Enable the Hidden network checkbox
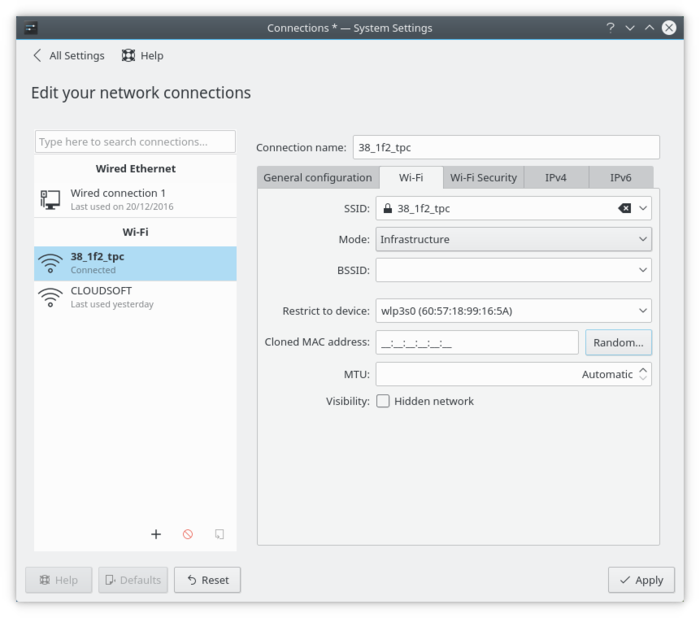This screenshot has height=618, width=700. [x=382, y=401]
